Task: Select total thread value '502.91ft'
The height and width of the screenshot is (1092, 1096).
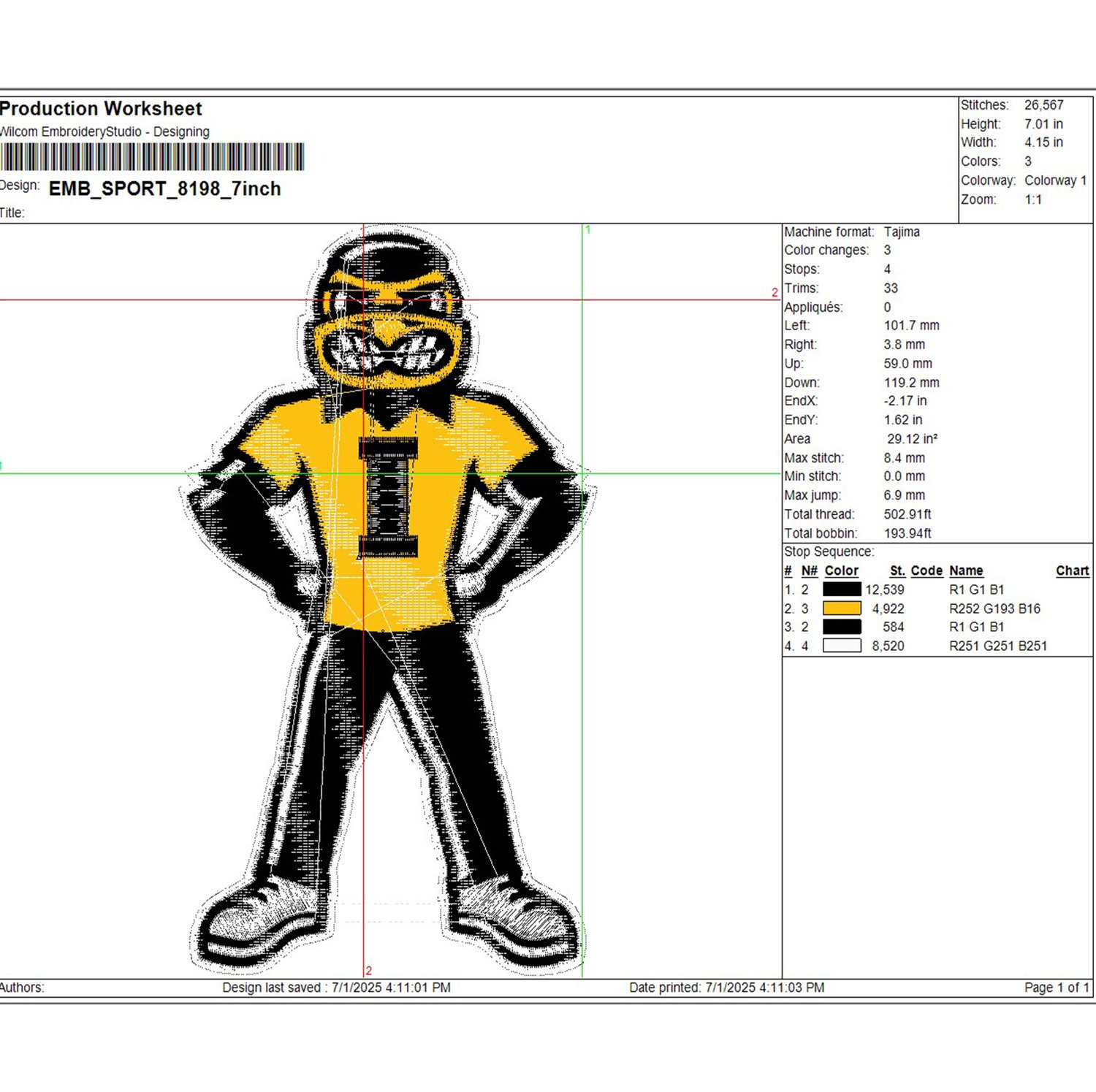Action: tap(907, 514)
